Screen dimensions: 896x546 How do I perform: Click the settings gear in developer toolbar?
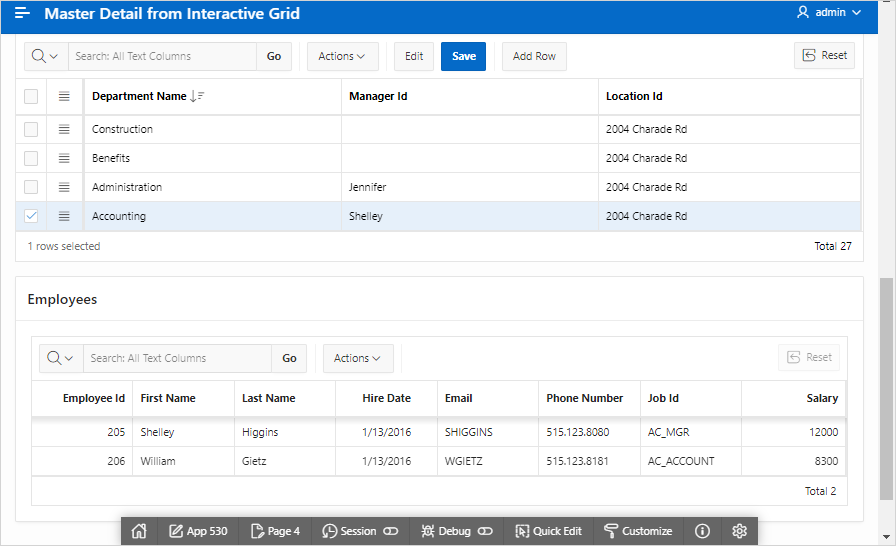pos(740,531)
